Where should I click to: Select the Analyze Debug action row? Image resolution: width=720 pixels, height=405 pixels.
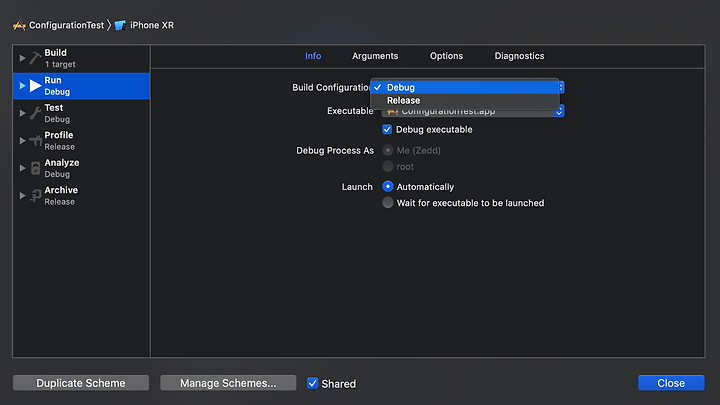click(81, 168)
